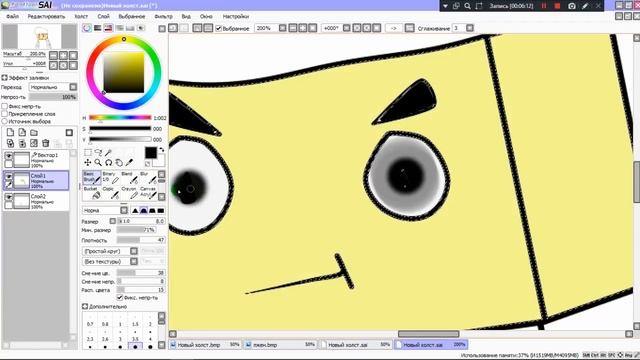
Task: Select the Blend brush tool
Action: (129, 178)
